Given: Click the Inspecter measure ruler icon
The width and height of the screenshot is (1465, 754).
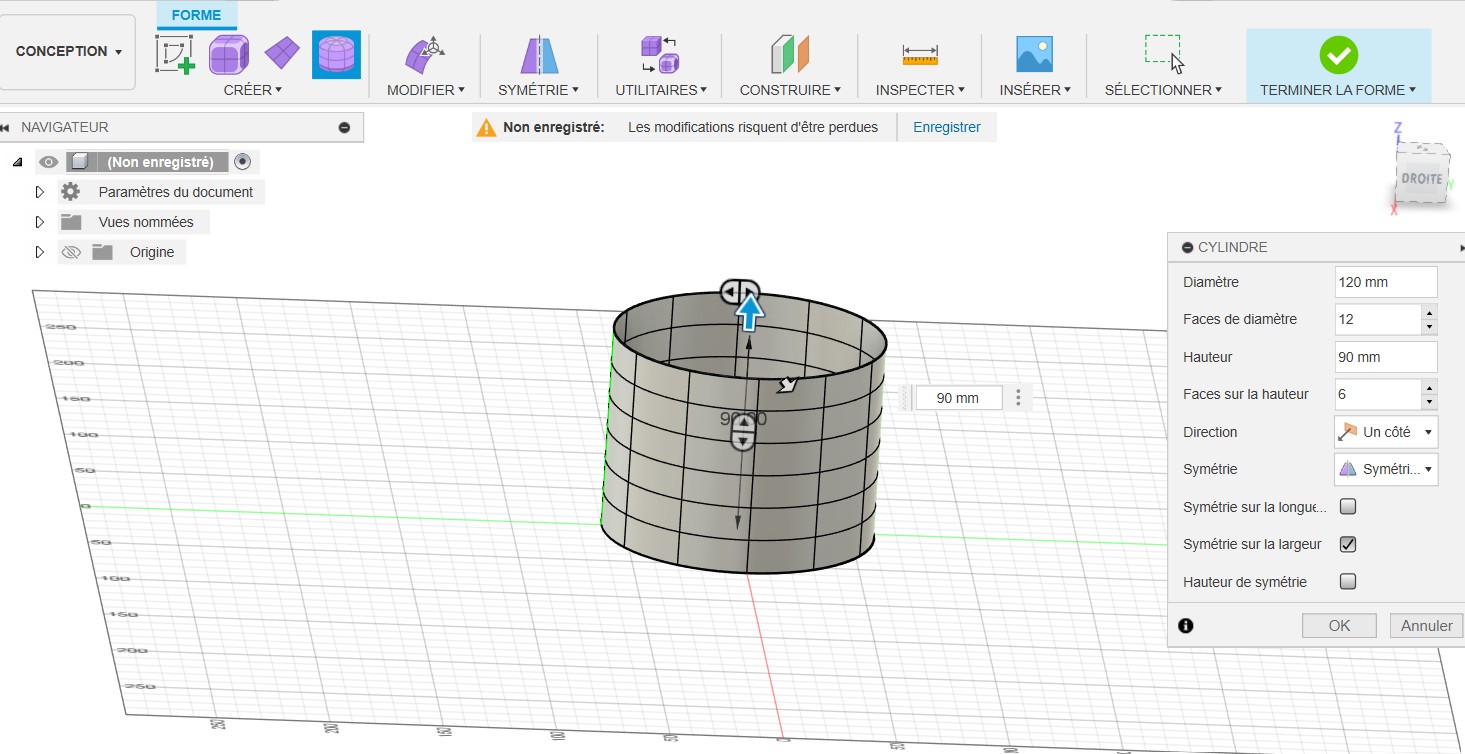Looking at the screenshot, I should point(919,54).
